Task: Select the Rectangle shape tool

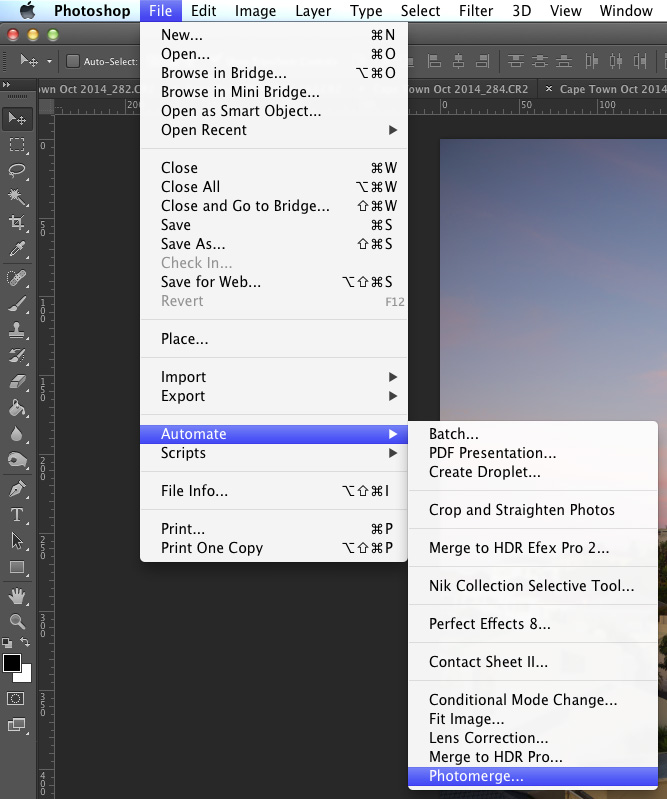Action: click(x=17, y=567)
